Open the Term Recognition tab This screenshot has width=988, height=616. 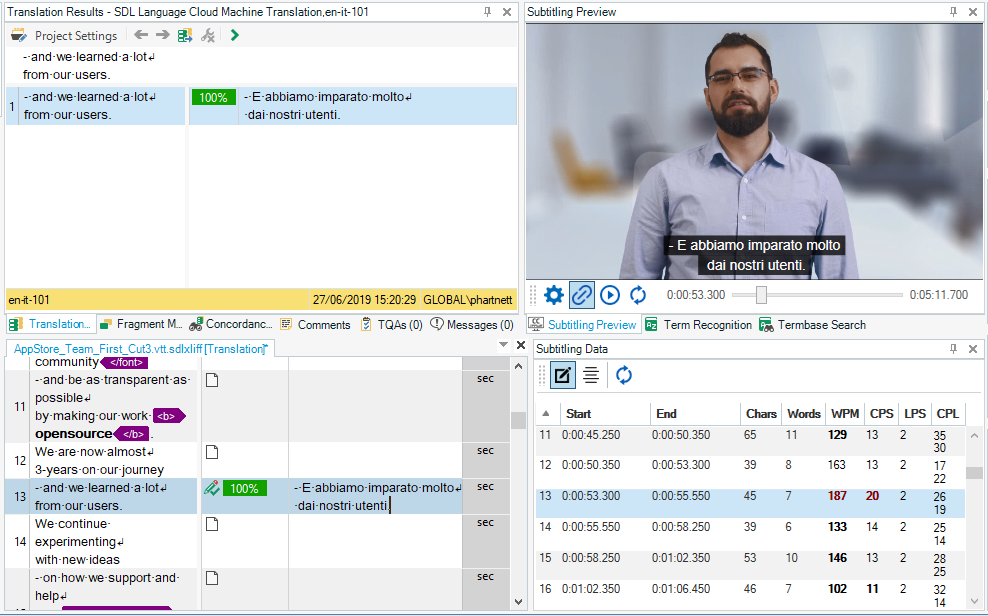[699, 324]
